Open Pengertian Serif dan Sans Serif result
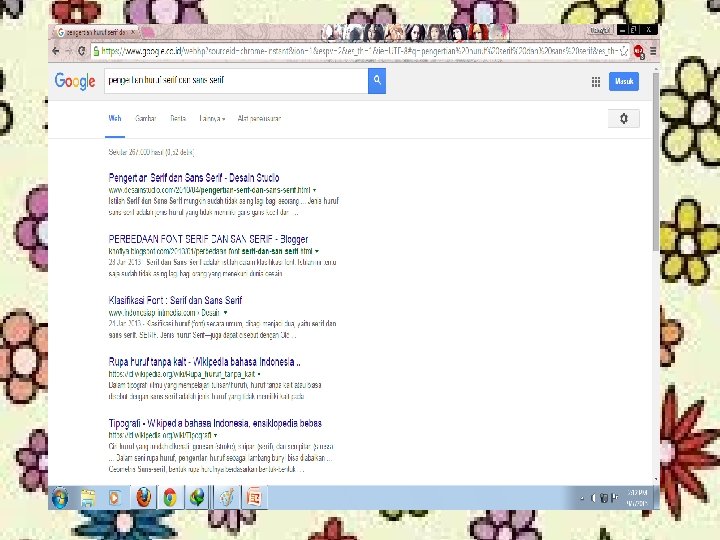Image resolution: width=720 pixels, height=540 pixels. [x=194, y=178]
